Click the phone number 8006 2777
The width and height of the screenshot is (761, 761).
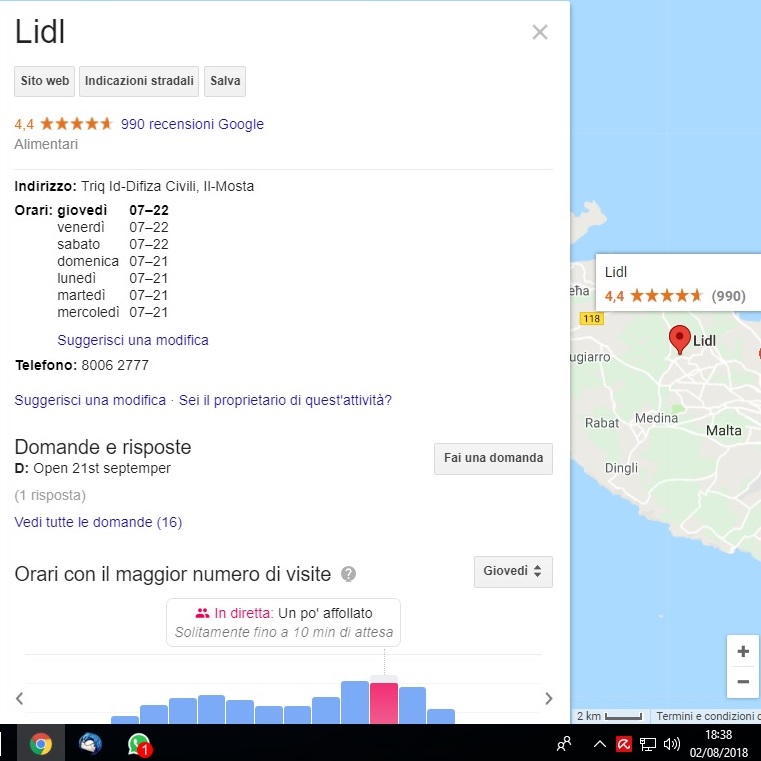tap(115, 365)
